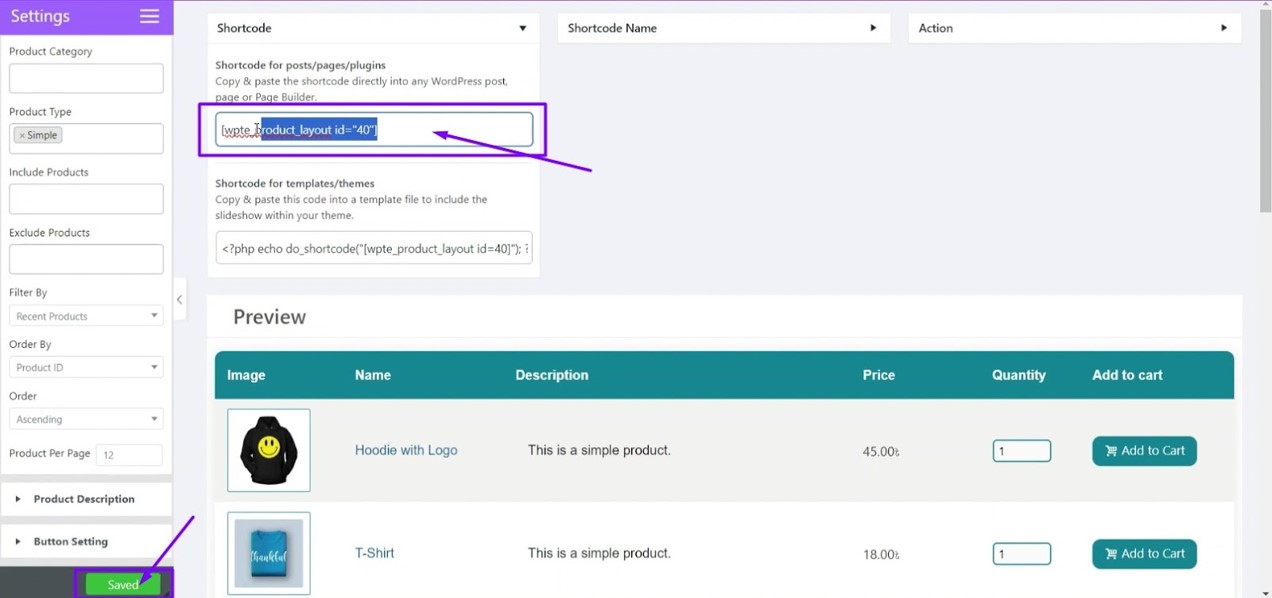Expand the Action panel arrow
1272x598 pixels.
click(x=1224, y=28)
